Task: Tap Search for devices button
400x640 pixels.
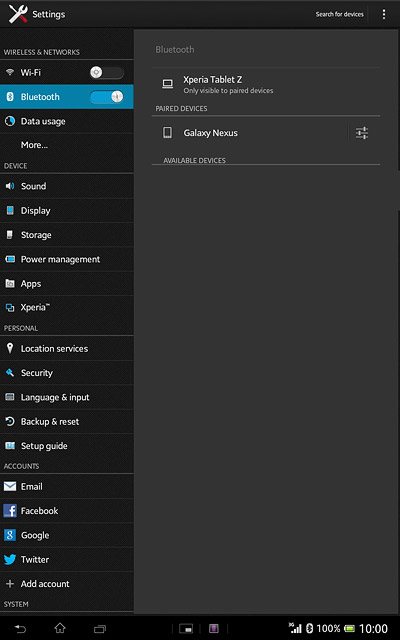Action: 340,14
